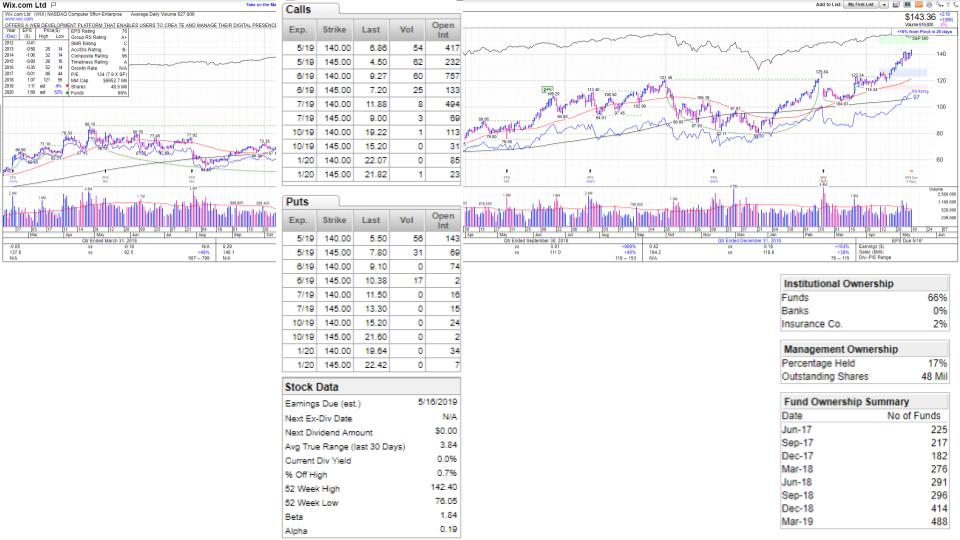Click the Puts last price 5.50

[378, 239]
